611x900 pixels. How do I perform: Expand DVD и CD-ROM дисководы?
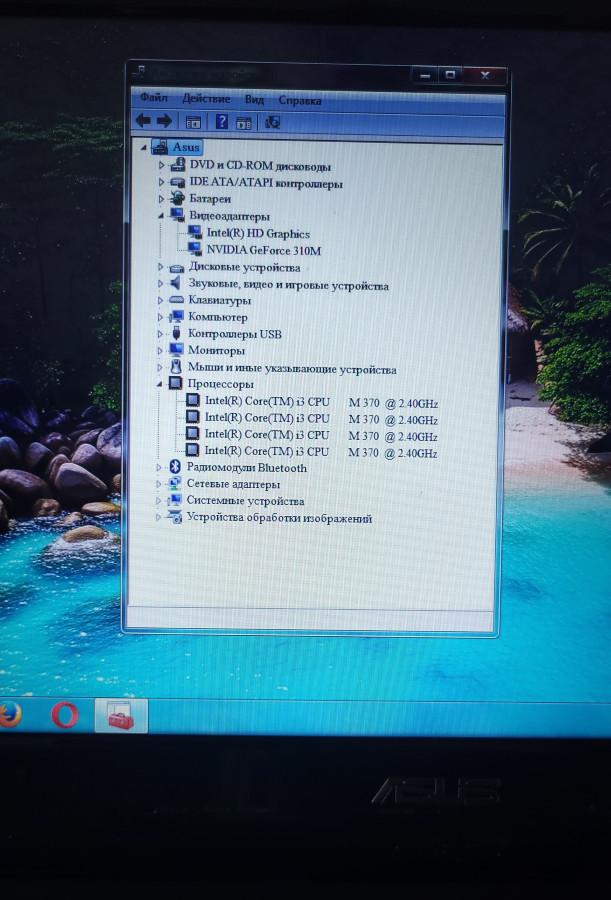click(x=161, y=165)
